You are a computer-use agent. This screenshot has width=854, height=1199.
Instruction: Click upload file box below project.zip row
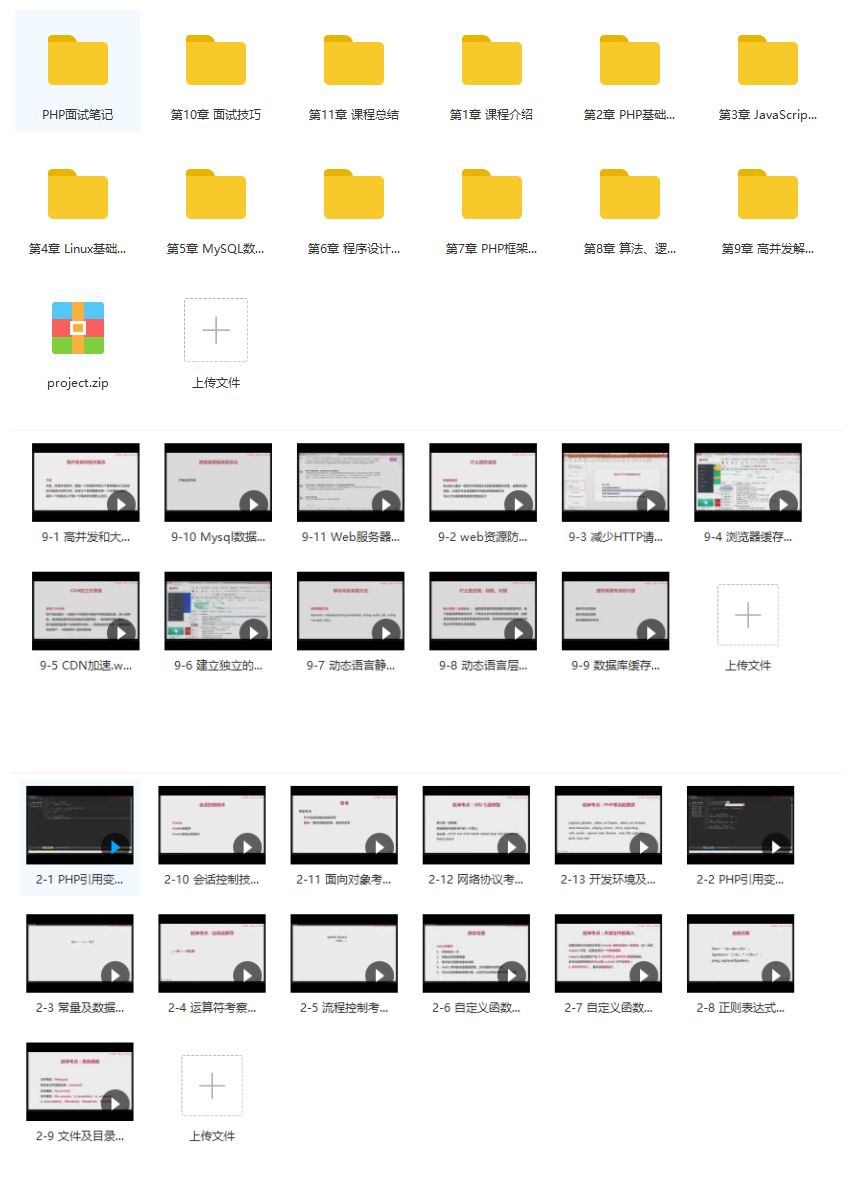216,330
